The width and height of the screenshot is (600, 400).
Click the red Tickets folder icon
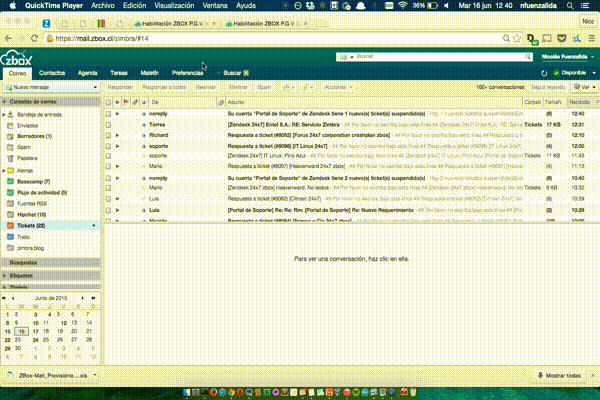point(10,226)
